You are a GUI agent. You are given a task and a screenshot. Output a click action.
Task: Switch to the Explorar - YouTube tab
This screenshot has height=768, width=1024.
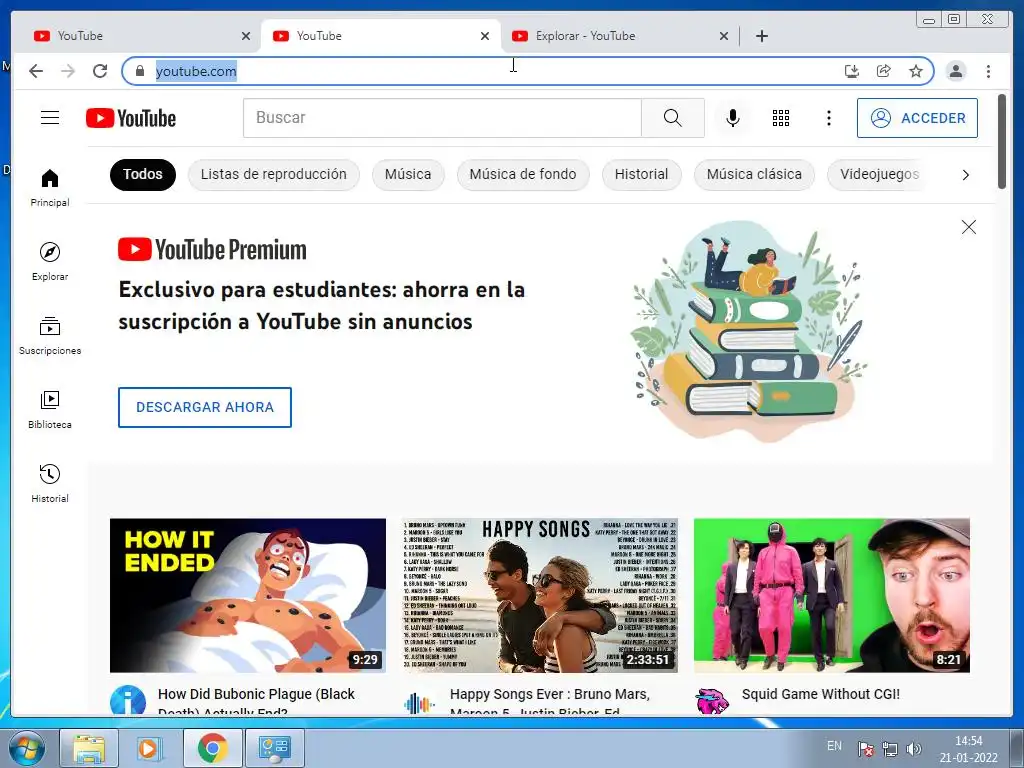tap(613, 36)
